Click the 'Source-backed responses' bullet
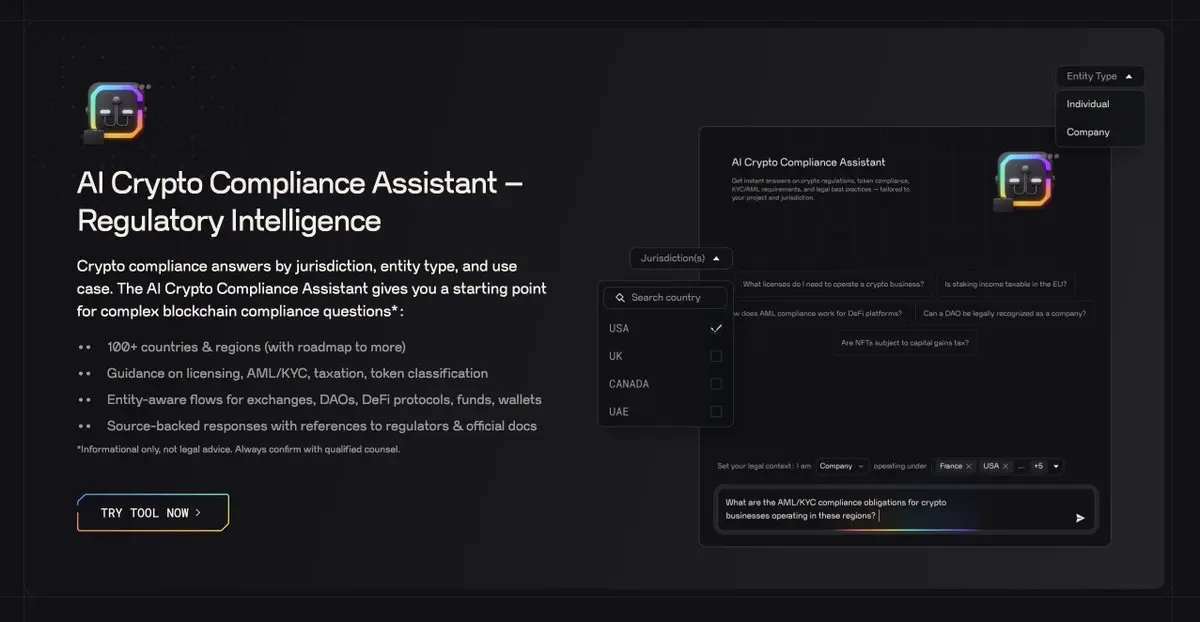This screenshot has width=1200, height=622. [x=322, y=426]
